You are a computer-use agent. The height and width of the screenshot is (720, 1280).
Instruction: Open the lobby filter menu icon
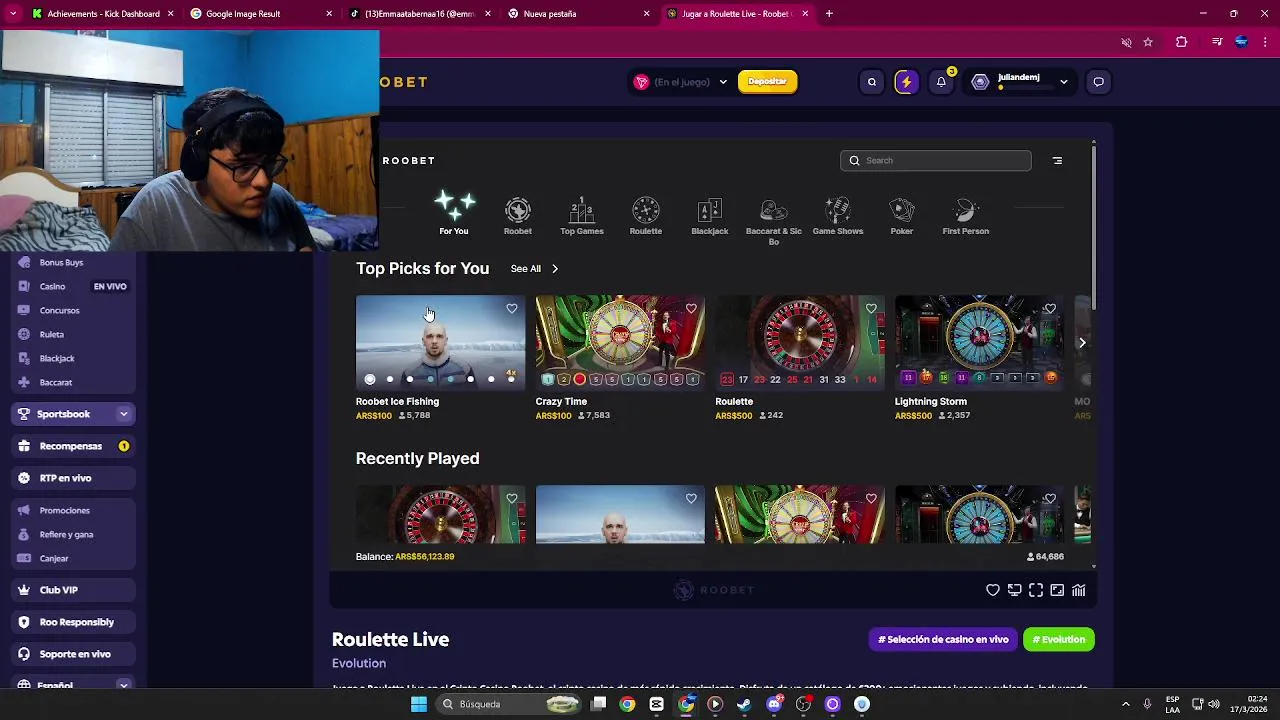[x=1057, y=160]
